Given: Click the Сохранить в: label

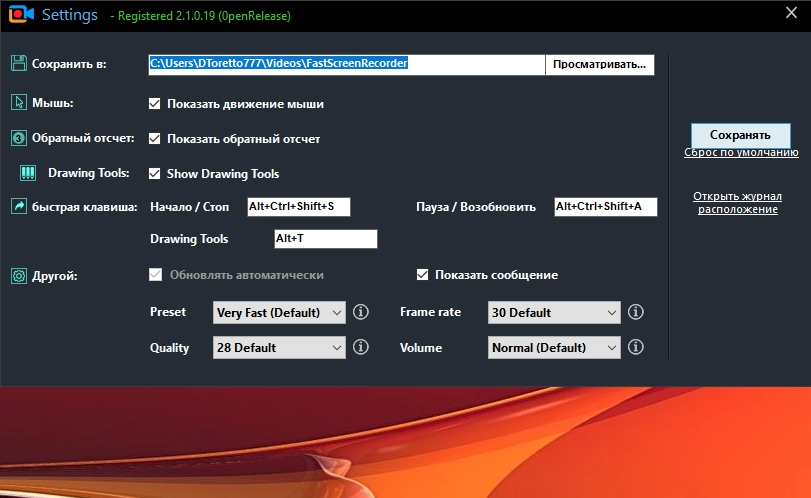Looking at the screenshot, I should (x=69, y=64).
